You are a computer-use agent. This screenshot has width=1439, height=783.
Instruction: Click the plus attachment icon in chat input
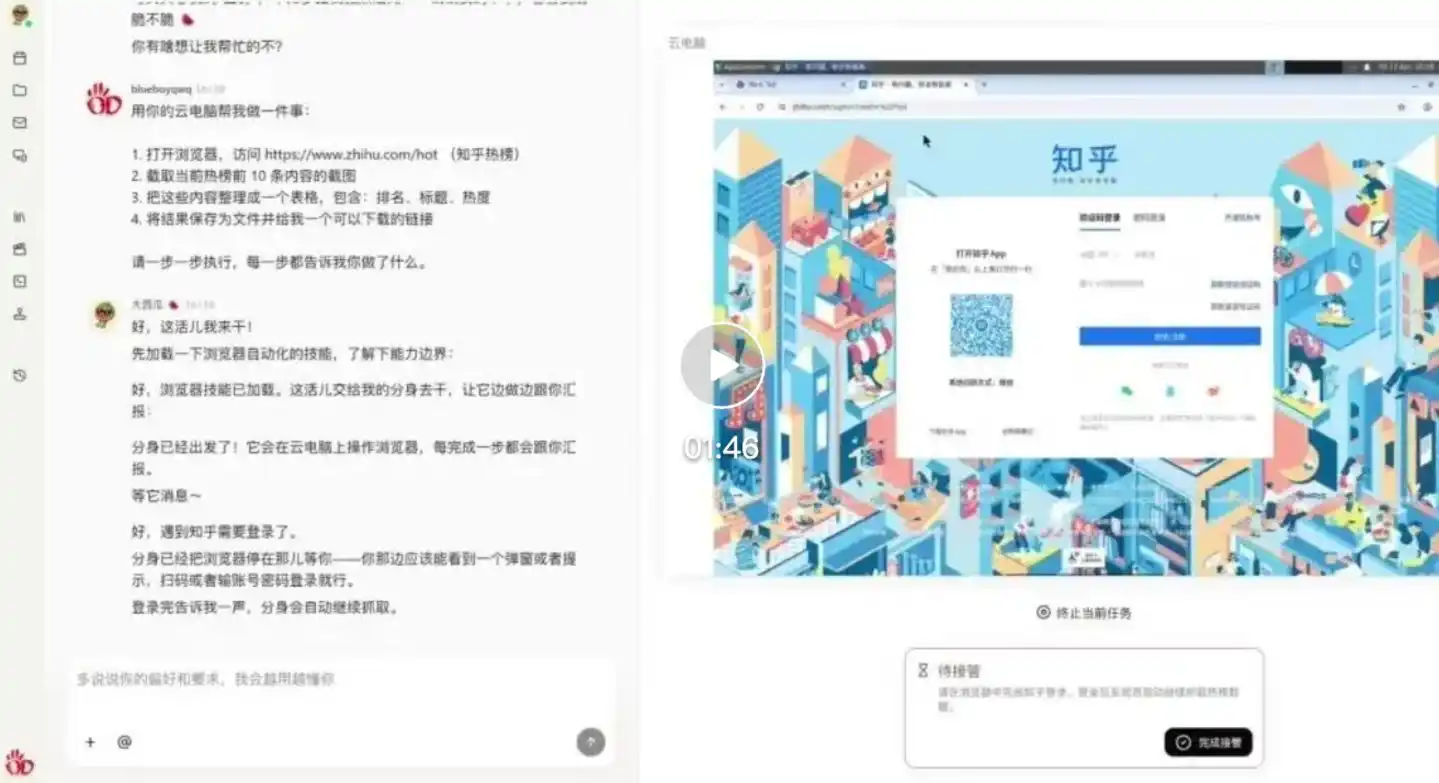tap(90, 742)
